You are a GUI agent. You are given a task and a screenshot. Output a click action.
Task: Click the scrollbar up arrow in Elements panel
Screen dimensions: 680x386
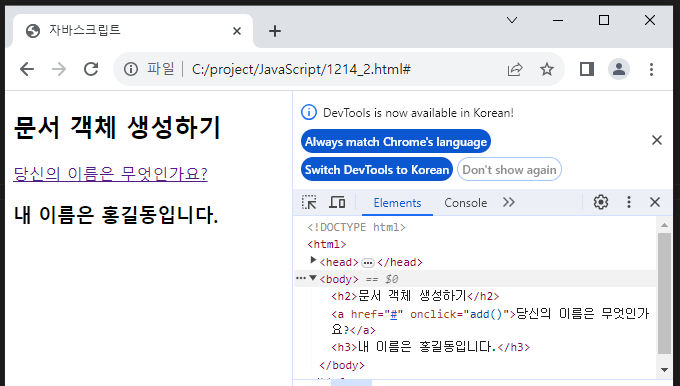pos(664,225)
